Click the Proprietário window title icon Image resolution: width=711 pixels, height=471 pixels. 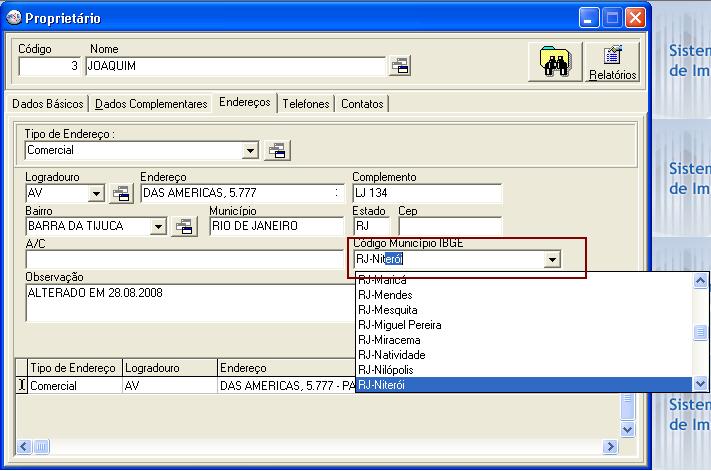14,19
